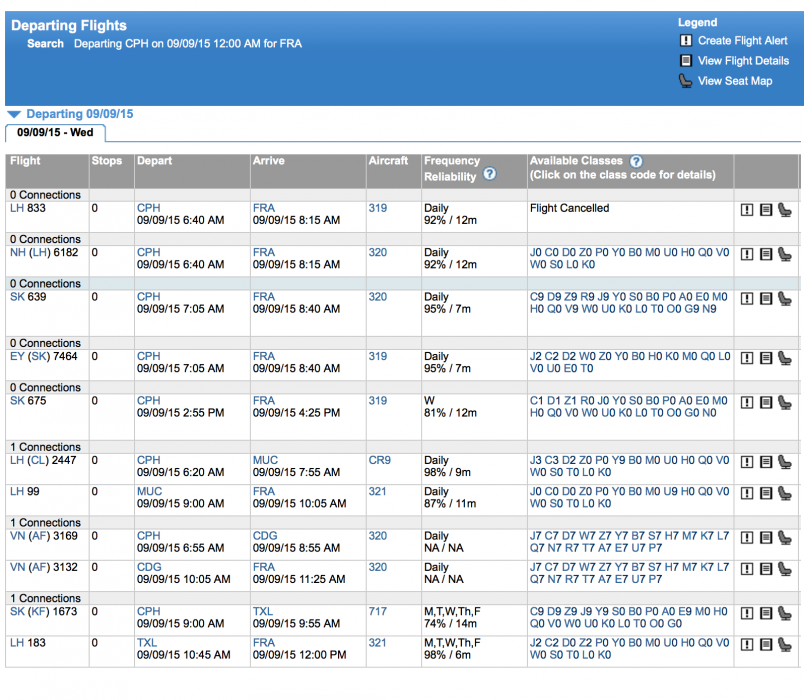The image size is (804, 700).
Task: Create flight alert for VN 3169
Action: pyautogui.click(x=746, y=537)
